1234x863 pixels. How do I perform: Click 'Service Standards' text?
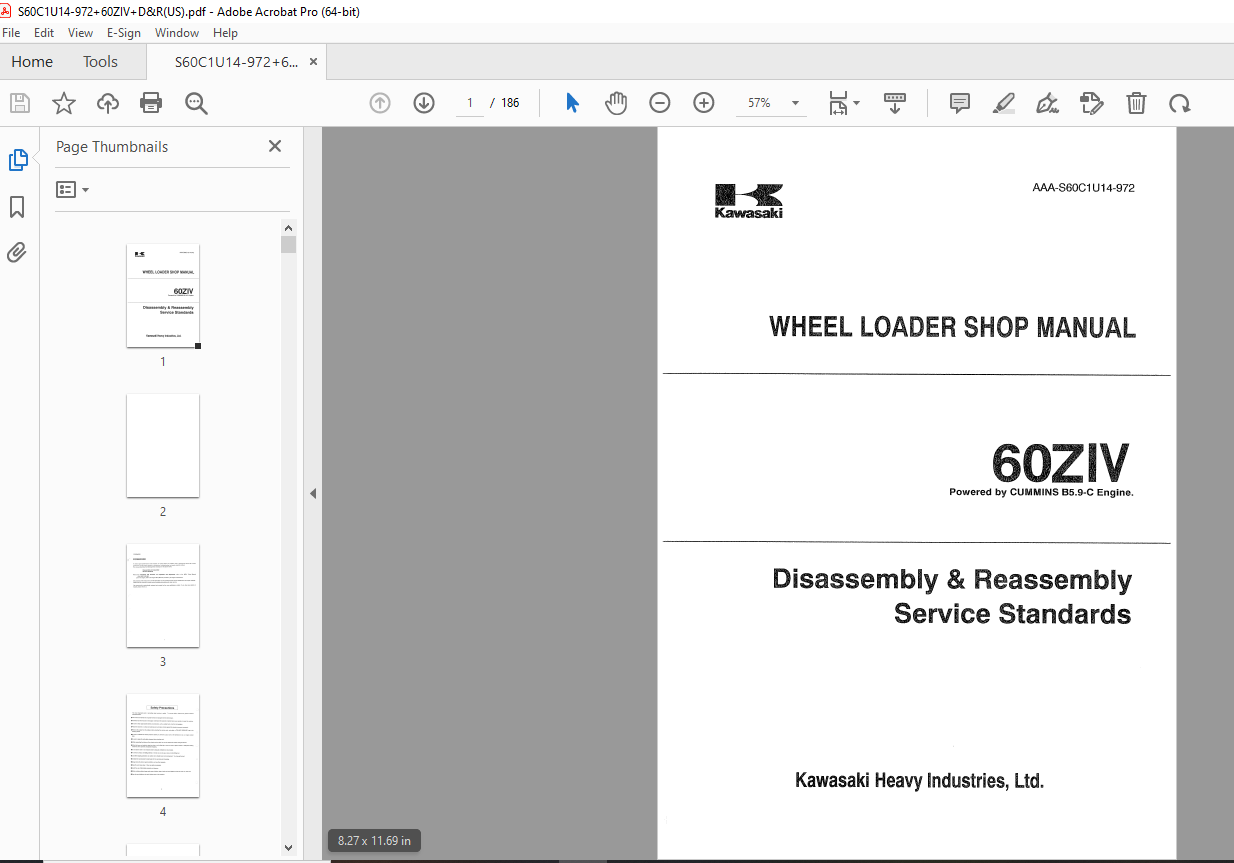1013,614
